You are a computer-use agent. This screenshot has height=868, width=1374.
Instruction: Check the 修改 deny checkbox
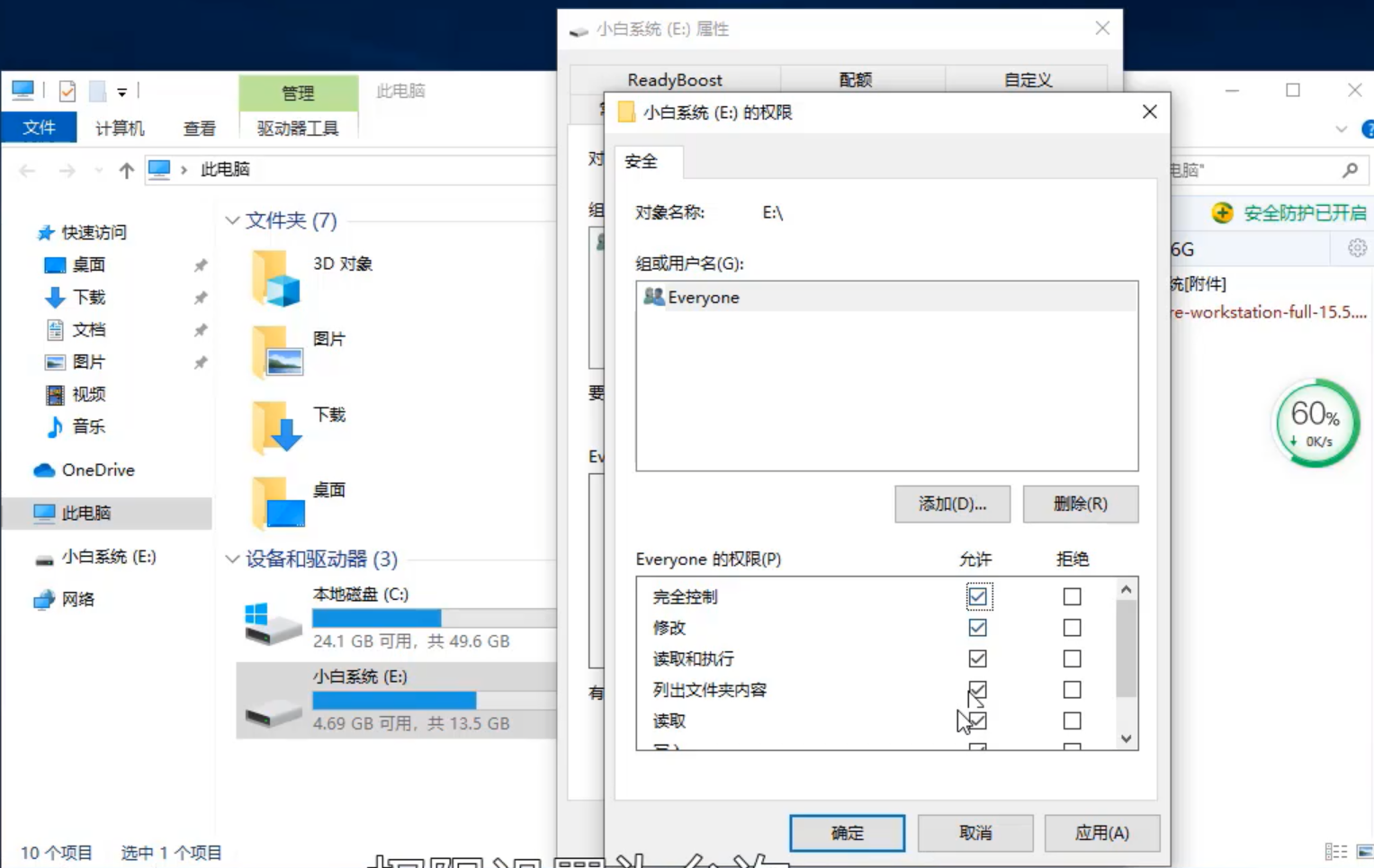(1071, 628)
